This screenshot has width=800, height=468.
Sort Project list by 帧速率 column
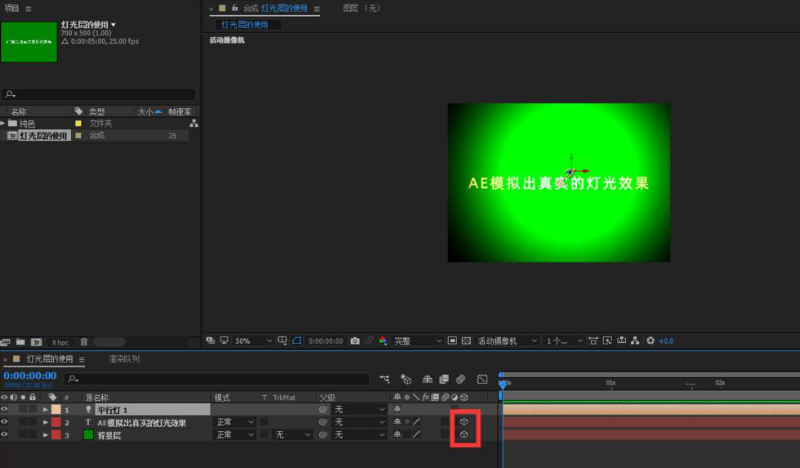180,112
